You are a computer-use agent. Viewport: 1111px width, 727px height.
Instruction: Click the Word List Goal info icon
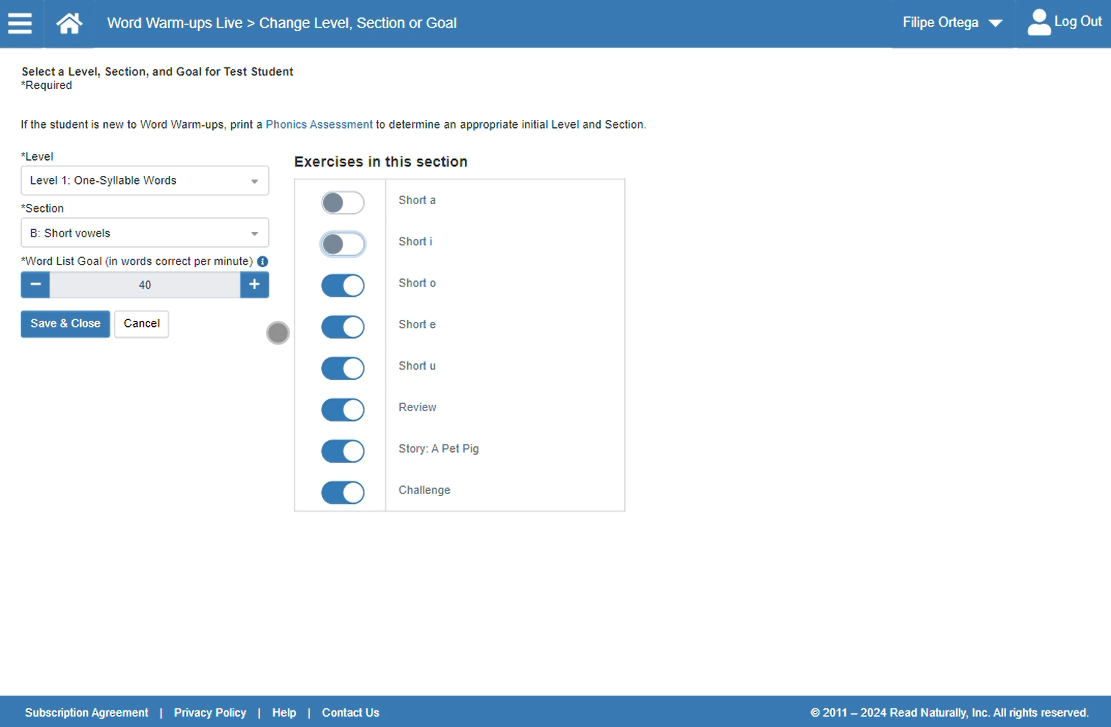263,261
